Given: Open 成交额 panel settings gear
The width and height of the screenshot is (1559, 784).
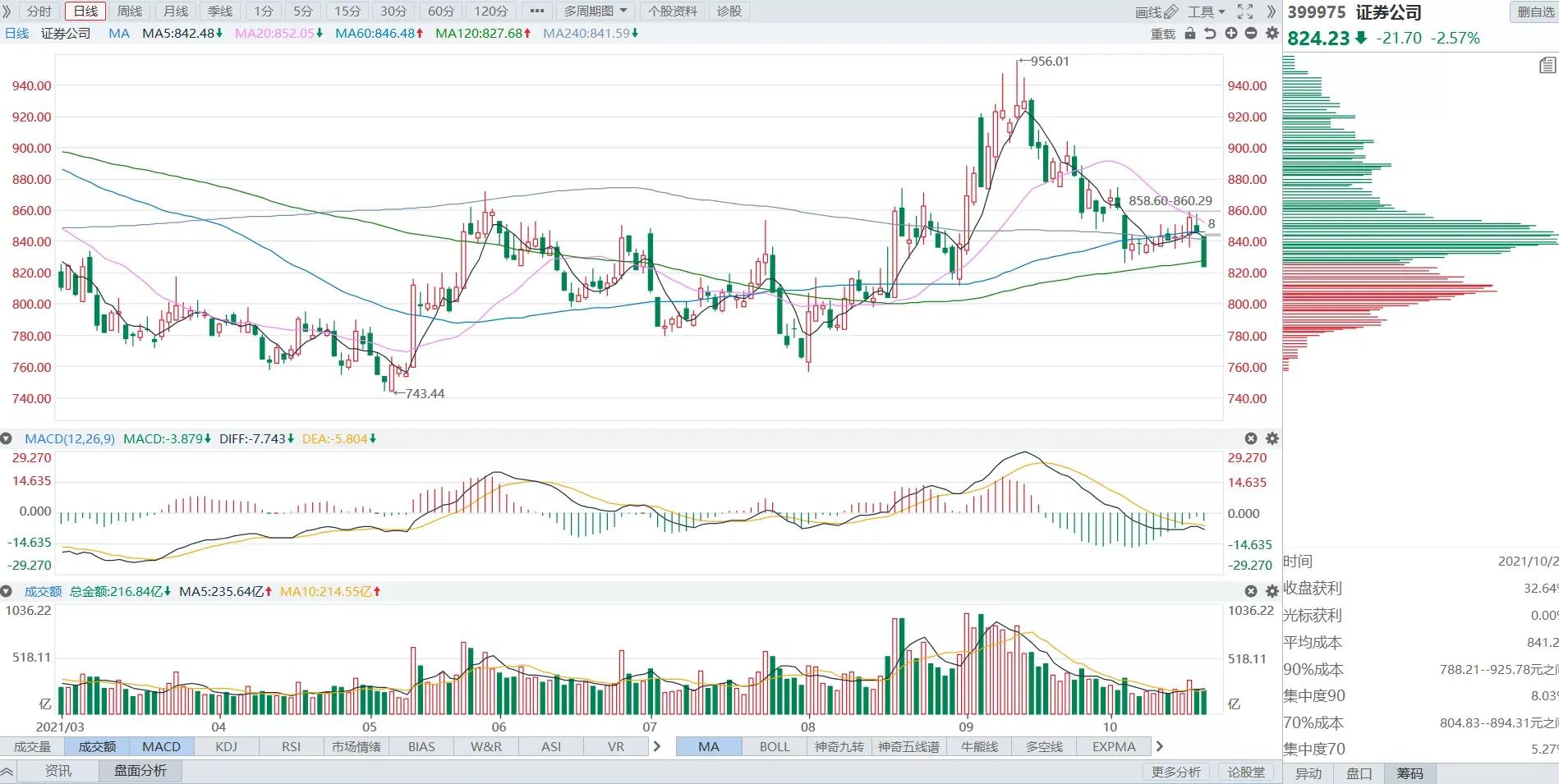Looking at the screenshot, I should pos(1272,591).
